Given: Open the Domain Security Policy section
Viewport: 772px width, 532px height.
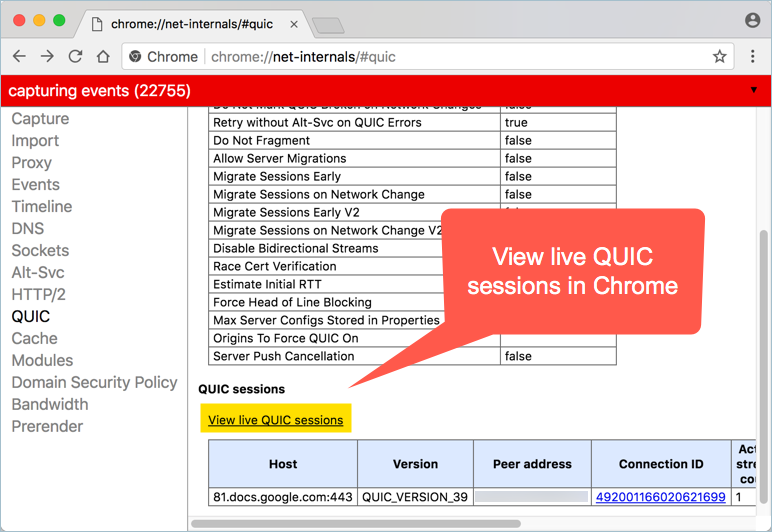Looking at the screenshot, I should [95, 382].
